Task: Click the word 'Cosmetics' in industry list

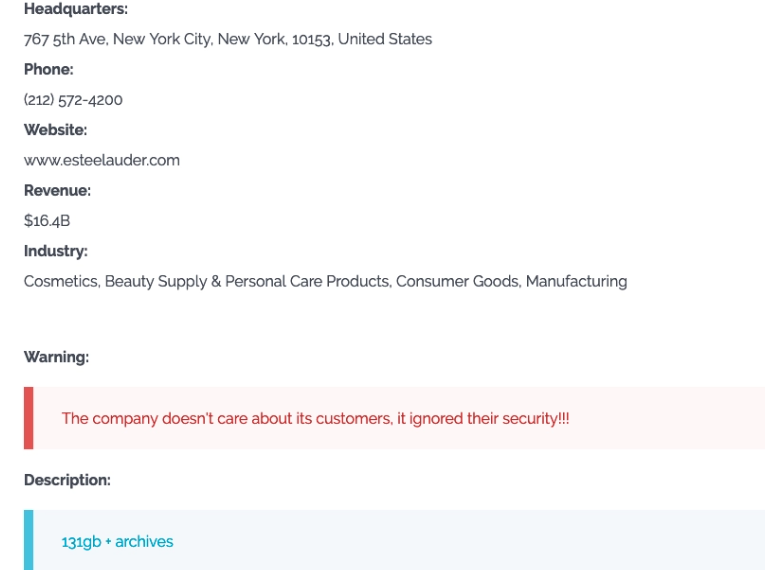Action: pos(61,281)
